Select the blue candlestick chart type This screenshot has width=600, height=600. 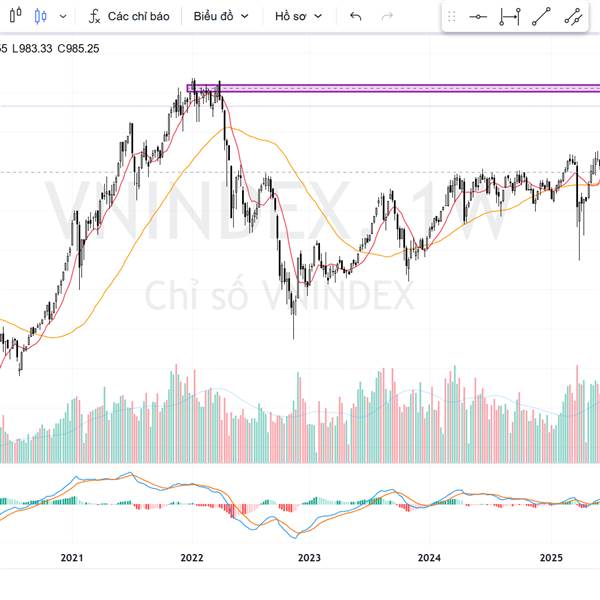(x=41, y=16)
